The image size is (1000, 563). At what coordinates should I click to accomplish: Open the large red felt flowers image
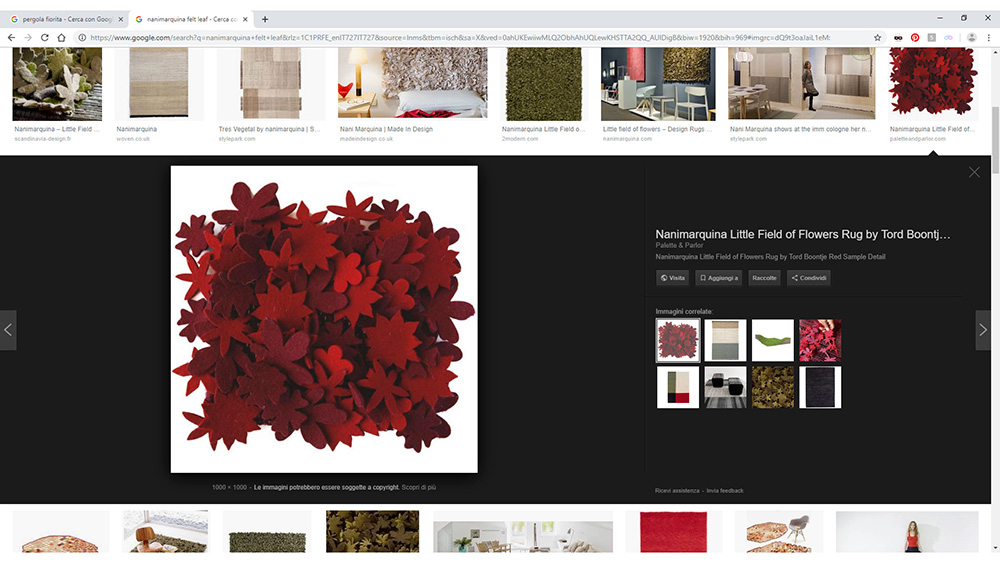click(x=324, y=319)
